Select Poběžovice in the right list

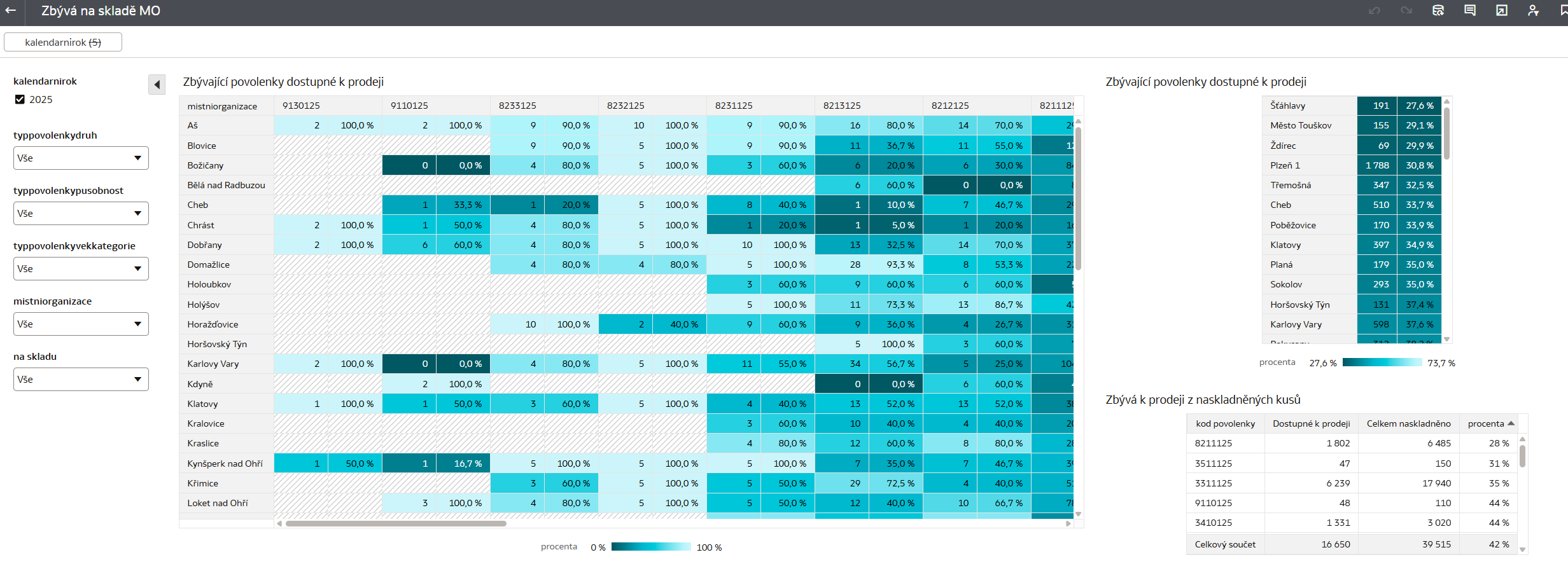pos(1310,225)
